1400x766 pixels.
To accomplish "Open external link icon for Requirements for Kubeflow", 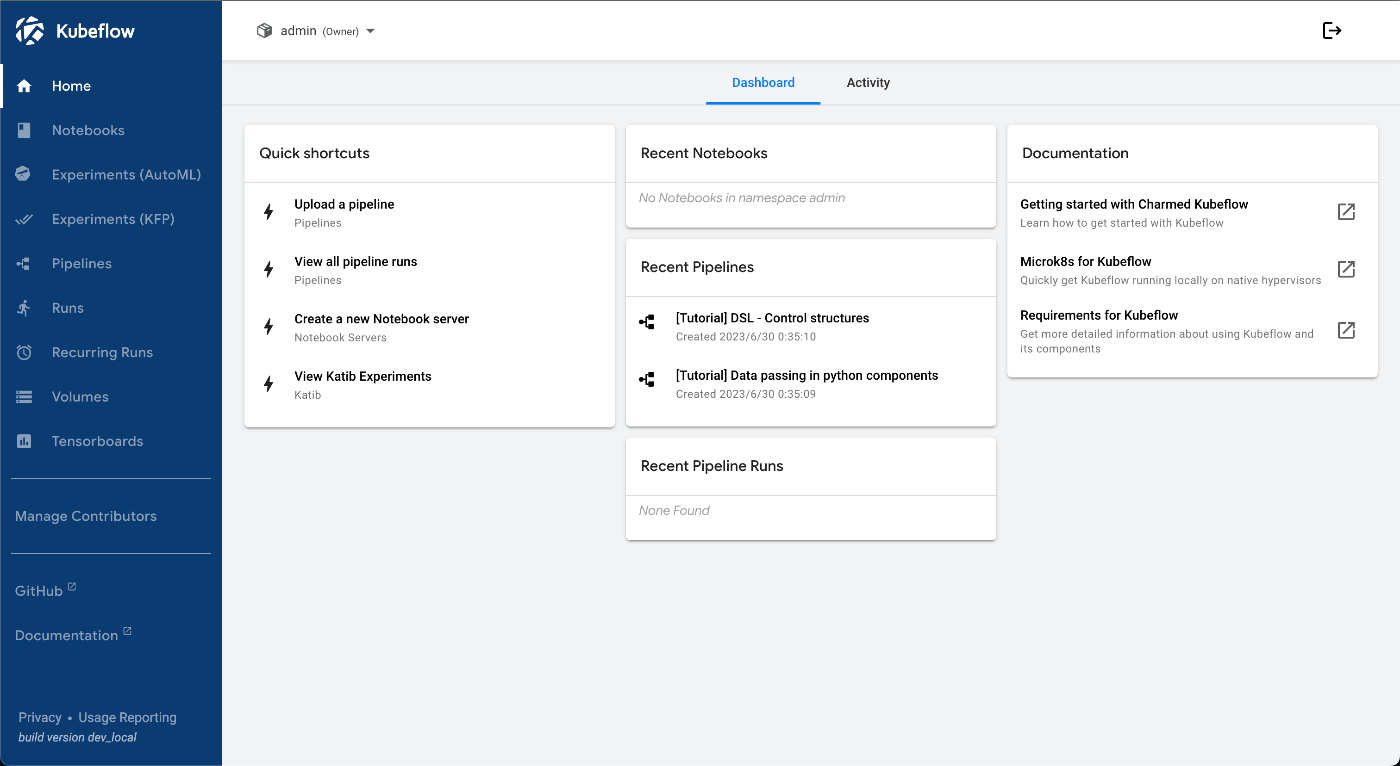I will point(1347,330).
